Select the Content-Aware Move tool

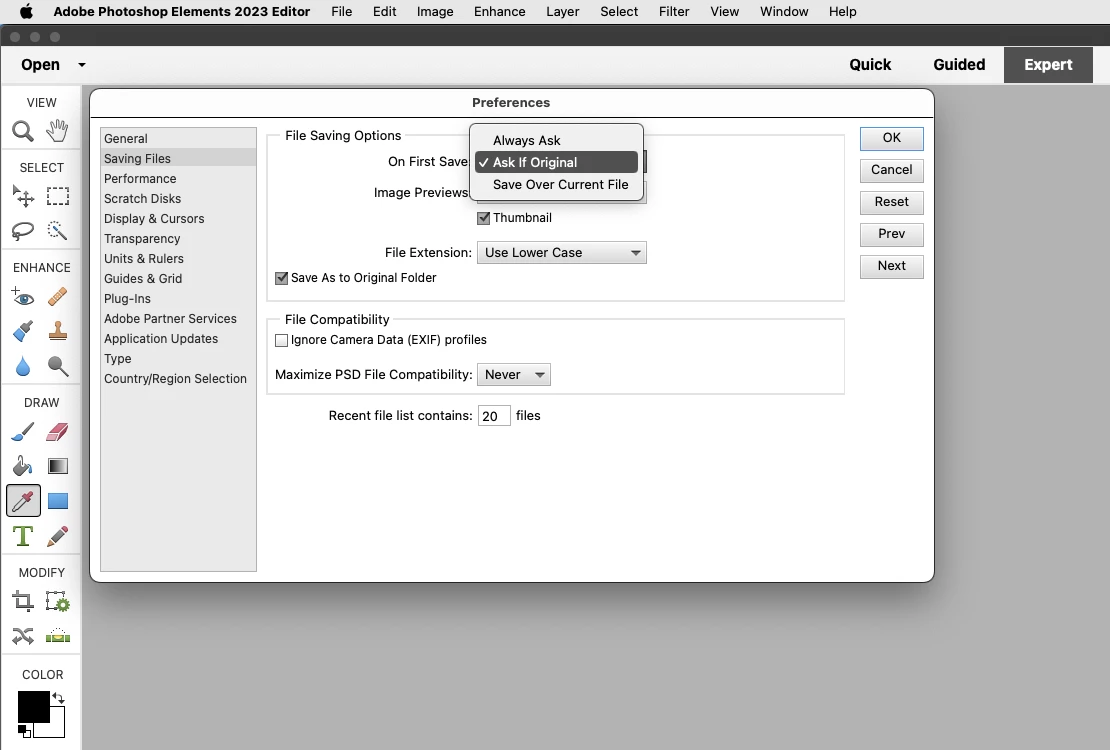coord(23,636)
